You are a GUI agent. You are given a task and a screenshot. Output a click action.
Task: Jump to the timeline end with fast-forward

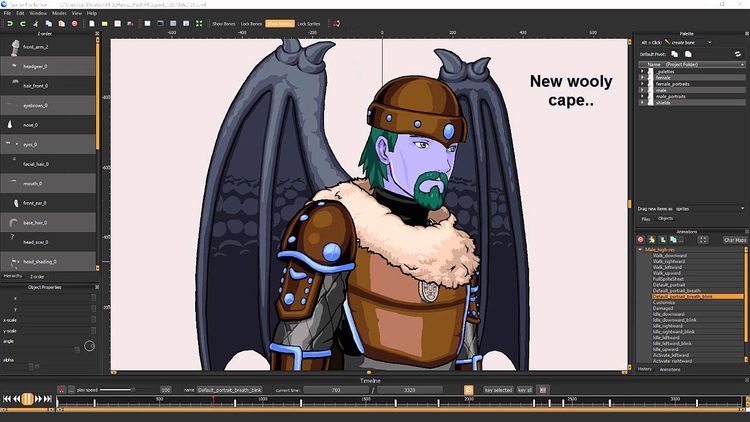48,399
